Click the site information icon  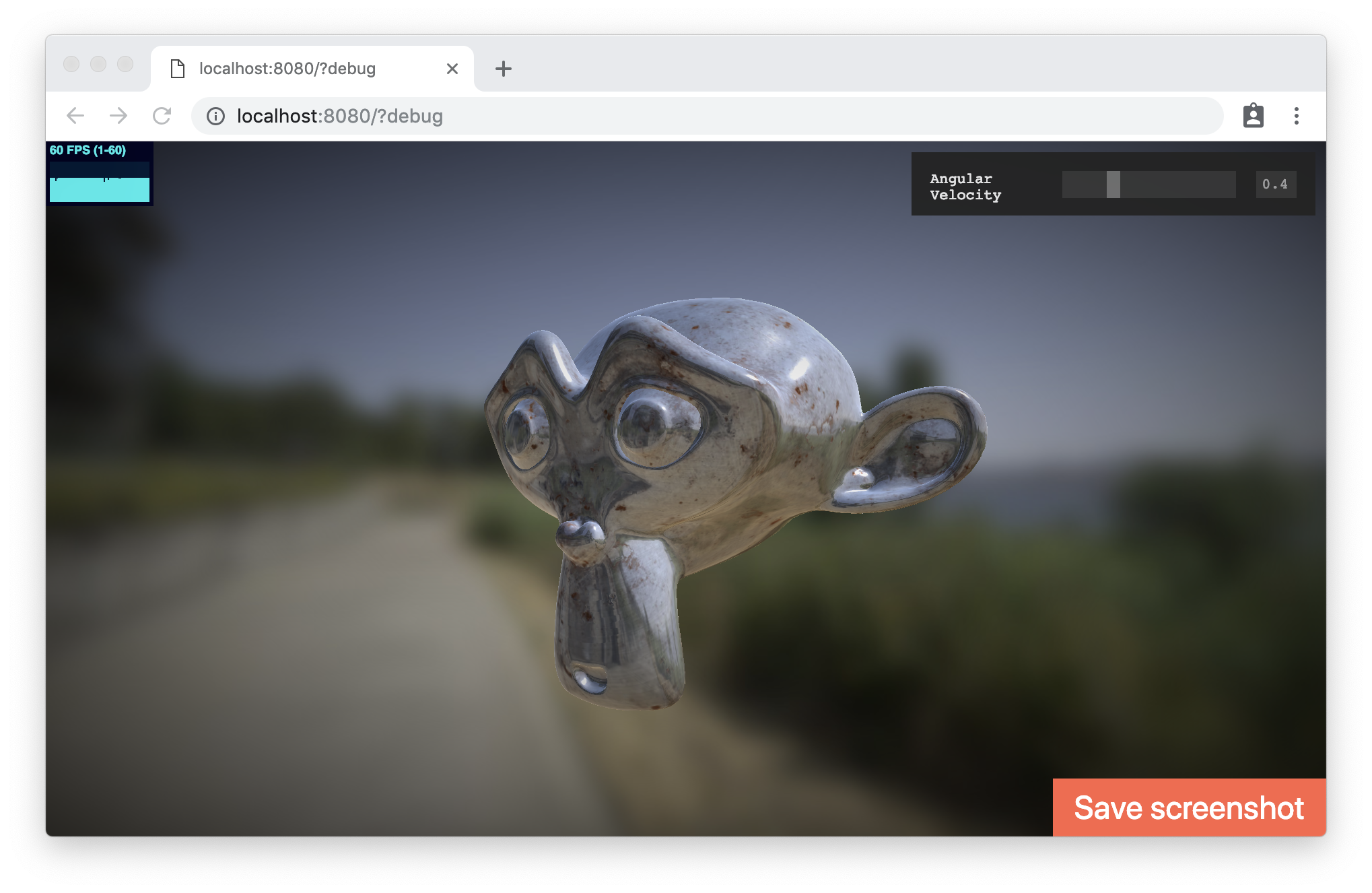point(215,116)
